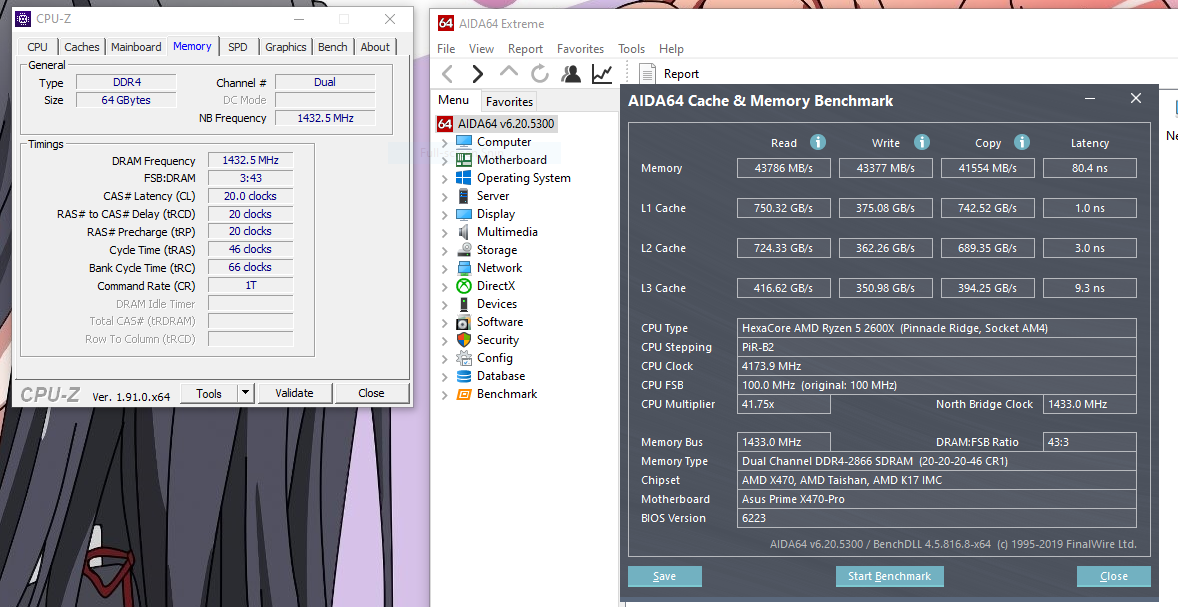Select the Config gear icon

[x=464, y=358]
